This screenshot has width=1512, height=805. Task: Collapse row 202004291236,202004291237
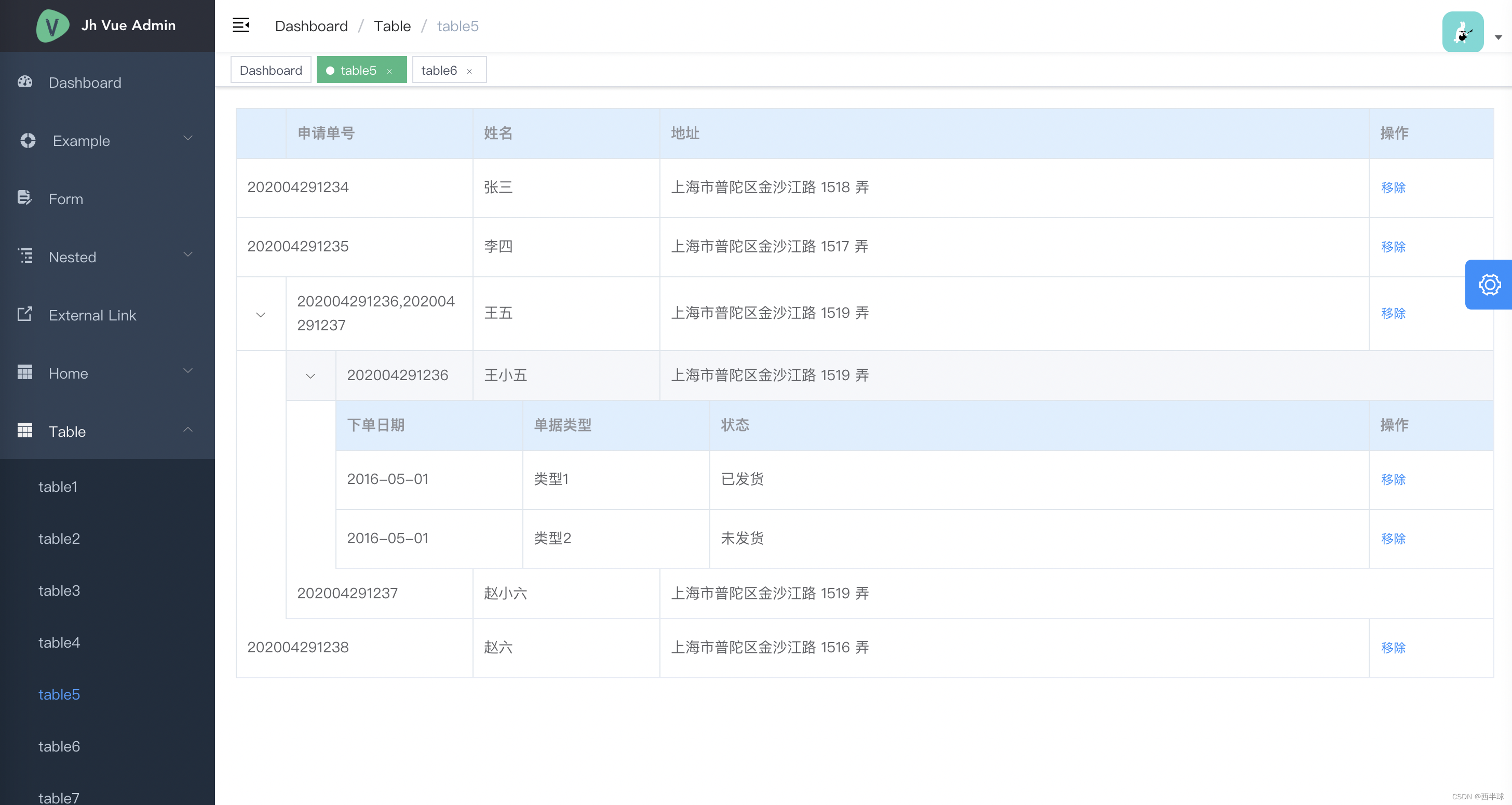(261, 314)
